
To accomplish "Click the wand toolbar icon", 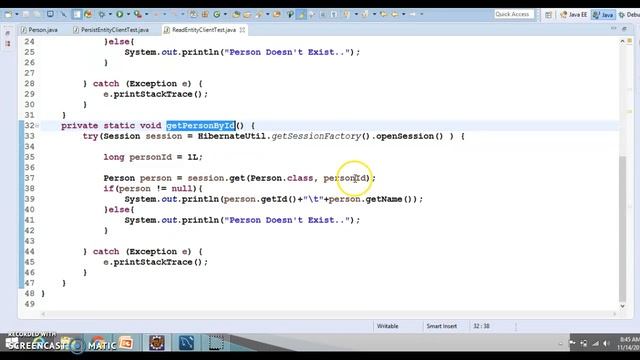I will pyautogui.click(x=63, y=14).
